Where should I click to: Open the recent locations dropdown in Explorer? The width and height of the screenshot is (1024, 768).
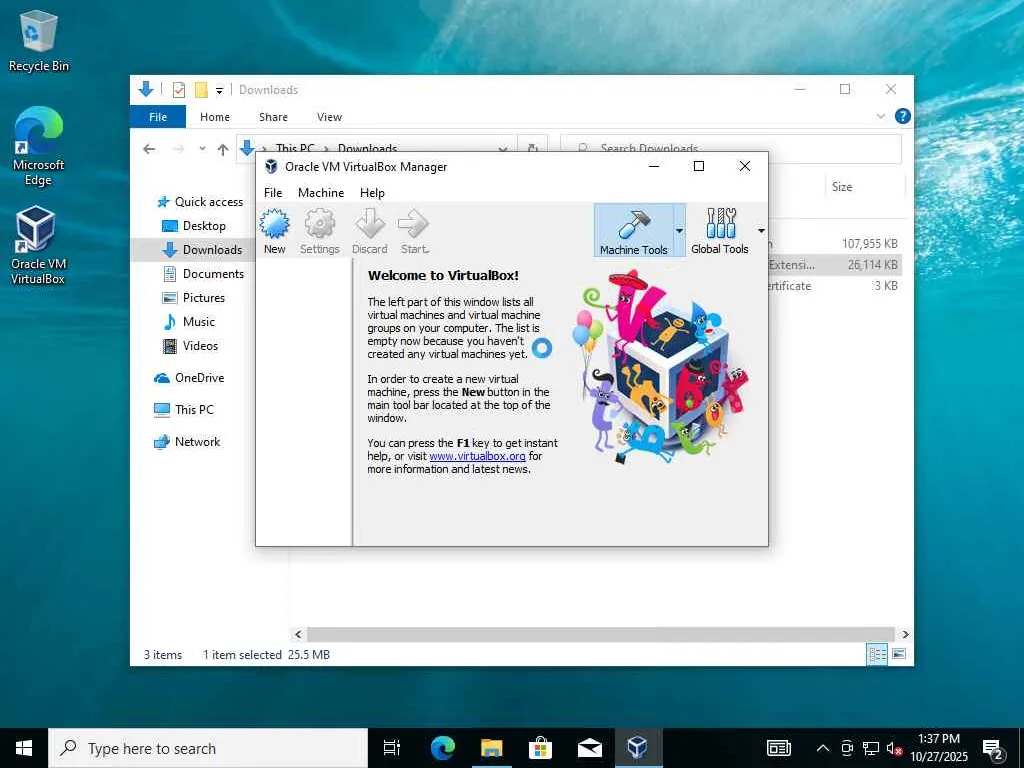202,149
